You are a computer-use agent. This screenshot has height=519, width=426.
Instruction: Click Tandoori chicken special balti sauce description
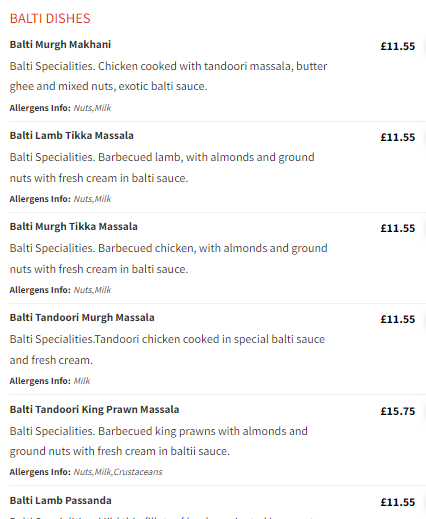point(167,349)
